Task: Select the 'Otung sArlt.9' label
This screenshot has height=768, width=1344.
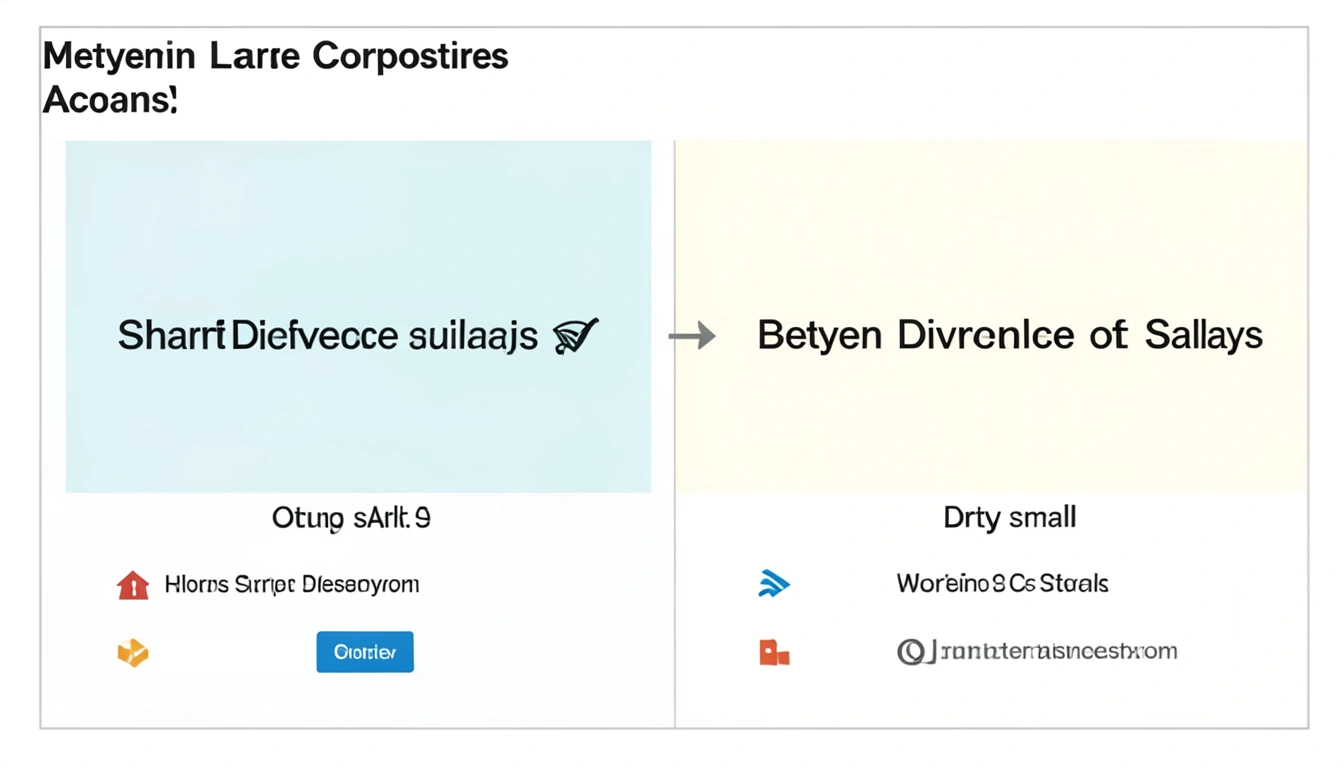Action: pos(351,518)
